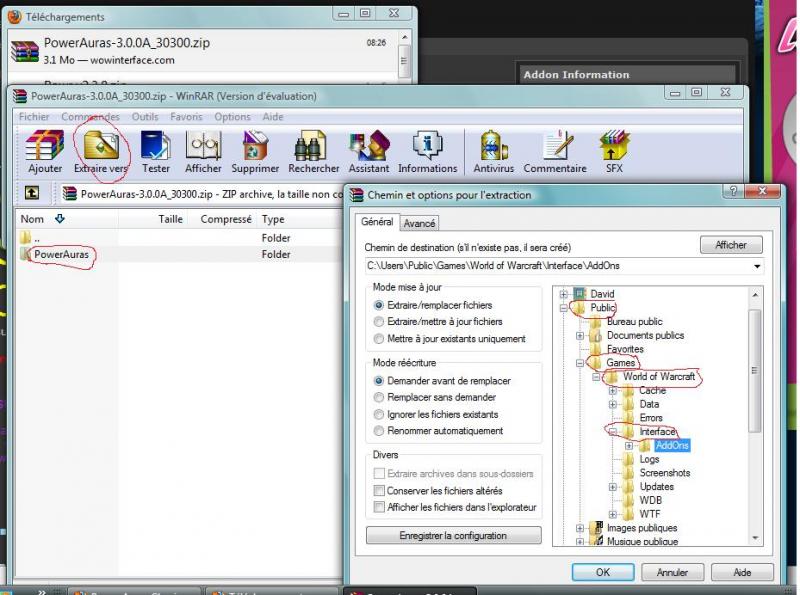
Task: Expand the David tree node
Action: (x=564, y=294)
